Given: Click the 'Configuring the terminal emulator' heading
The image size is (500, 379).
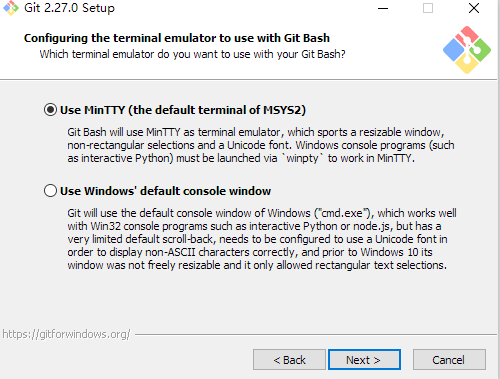Looking at the screenshot, I should 177,38.
